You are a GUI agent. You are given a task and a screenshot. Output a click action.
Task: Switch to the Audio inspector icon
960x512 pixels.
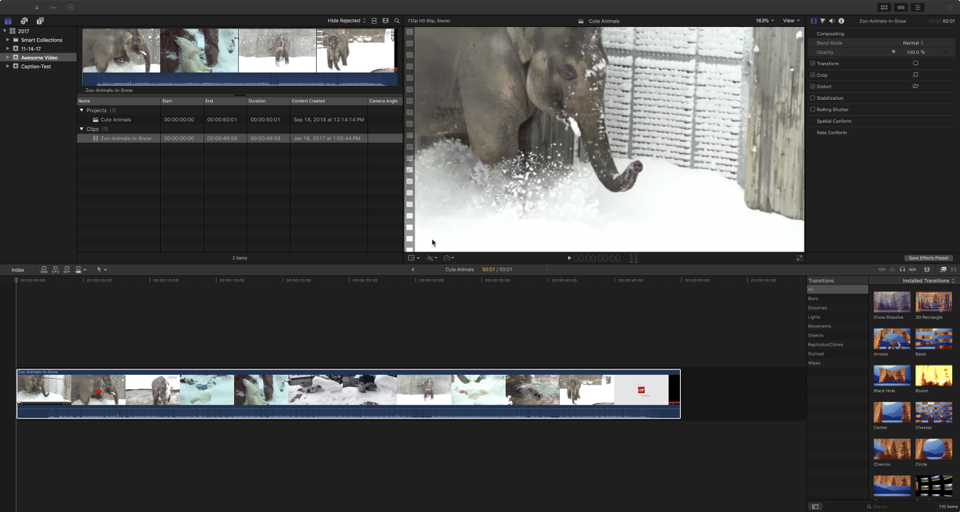click(831, 20)
